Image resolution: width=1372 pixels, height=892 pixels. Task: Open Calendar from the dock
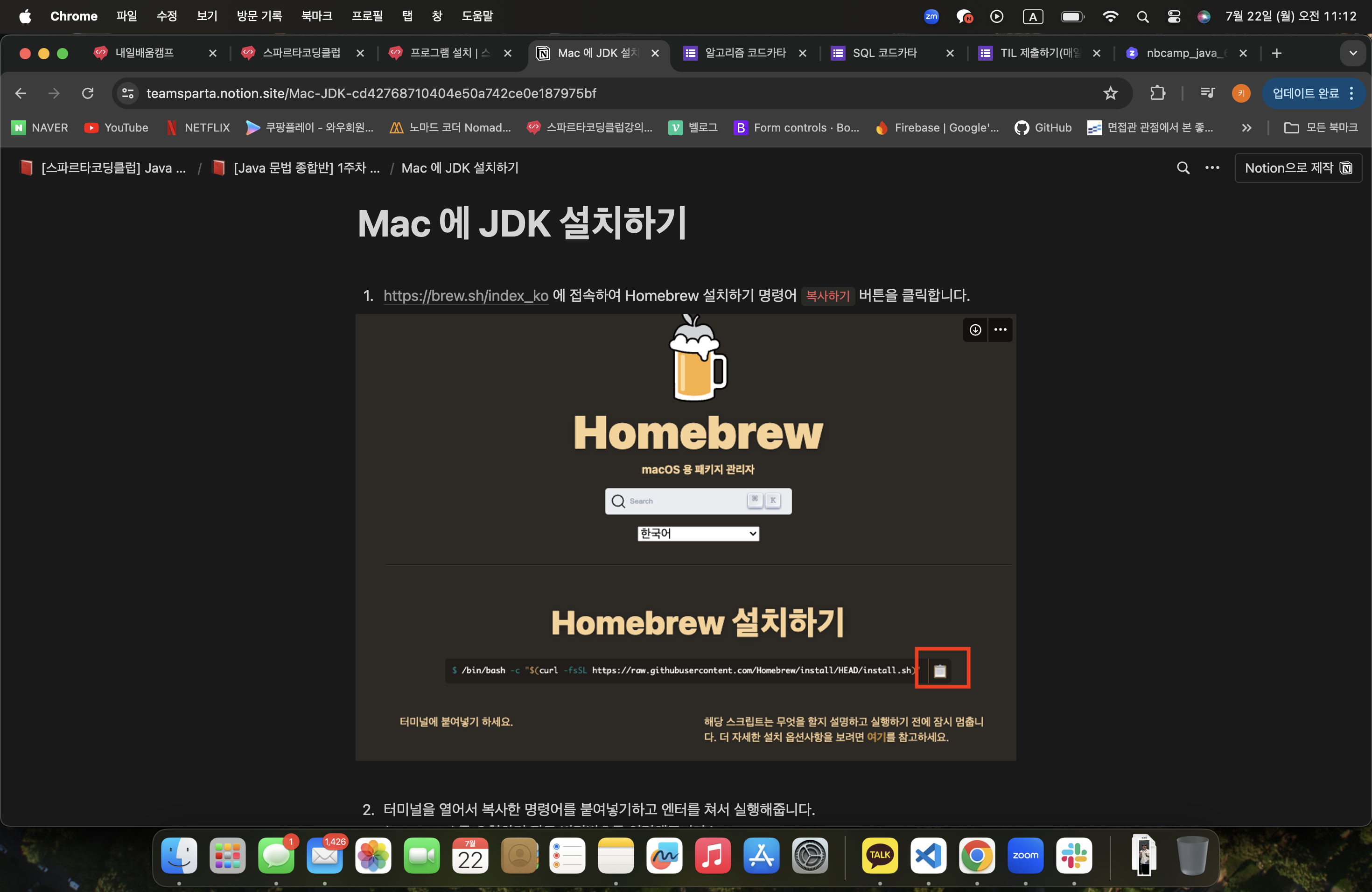tap(470, 855)
